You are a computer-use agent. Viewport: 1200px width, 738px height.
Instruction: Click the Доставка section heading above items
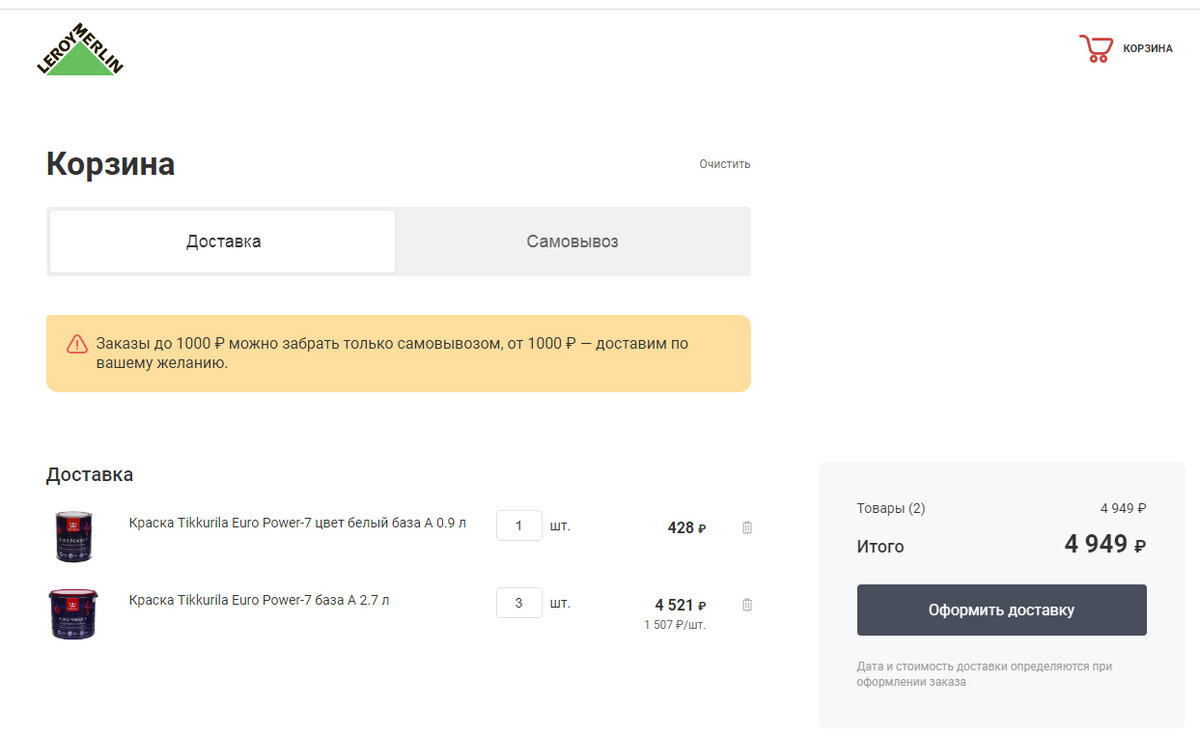(x=89, y=475)
